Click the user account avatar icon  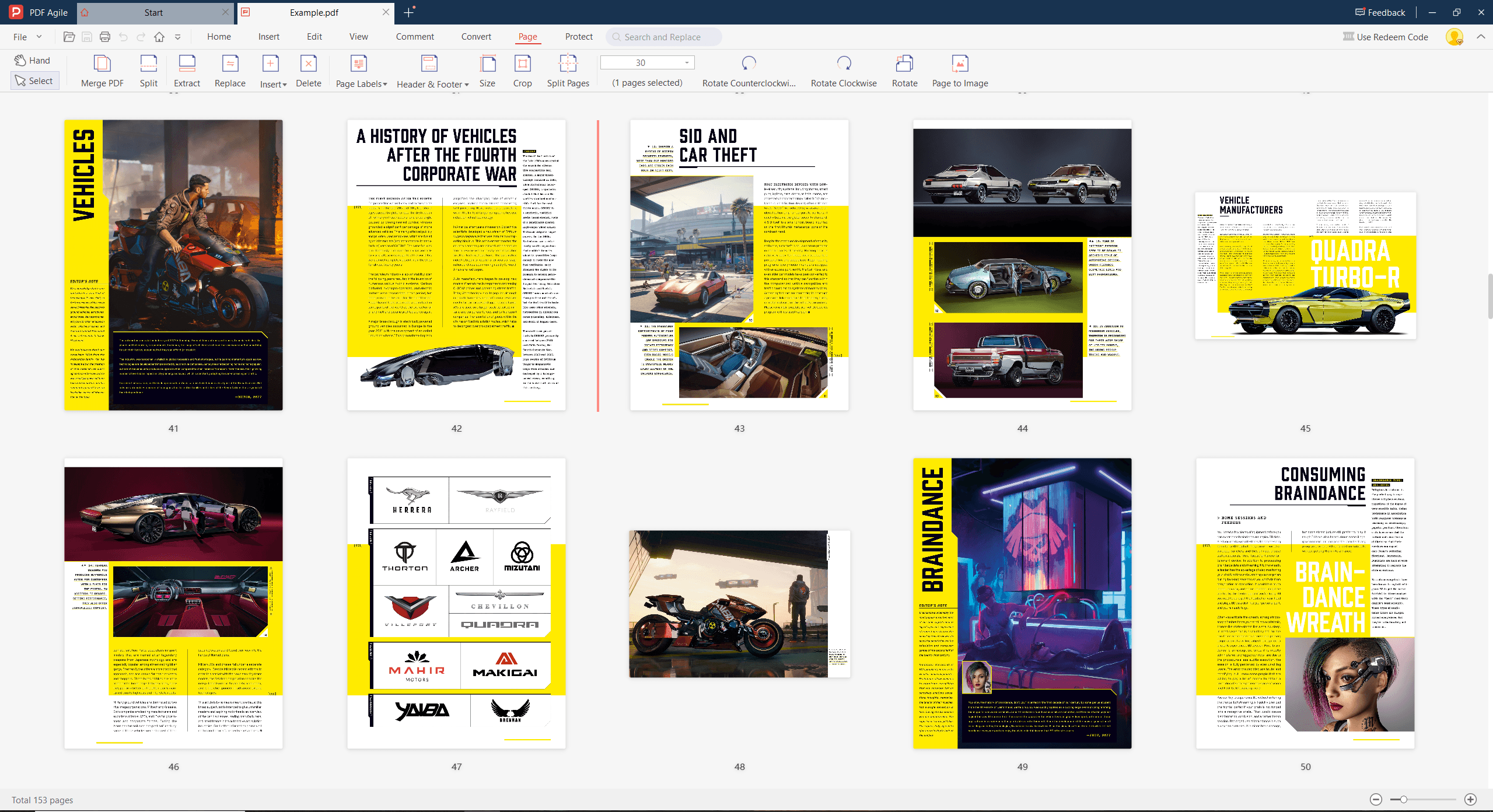[1454, 37]
